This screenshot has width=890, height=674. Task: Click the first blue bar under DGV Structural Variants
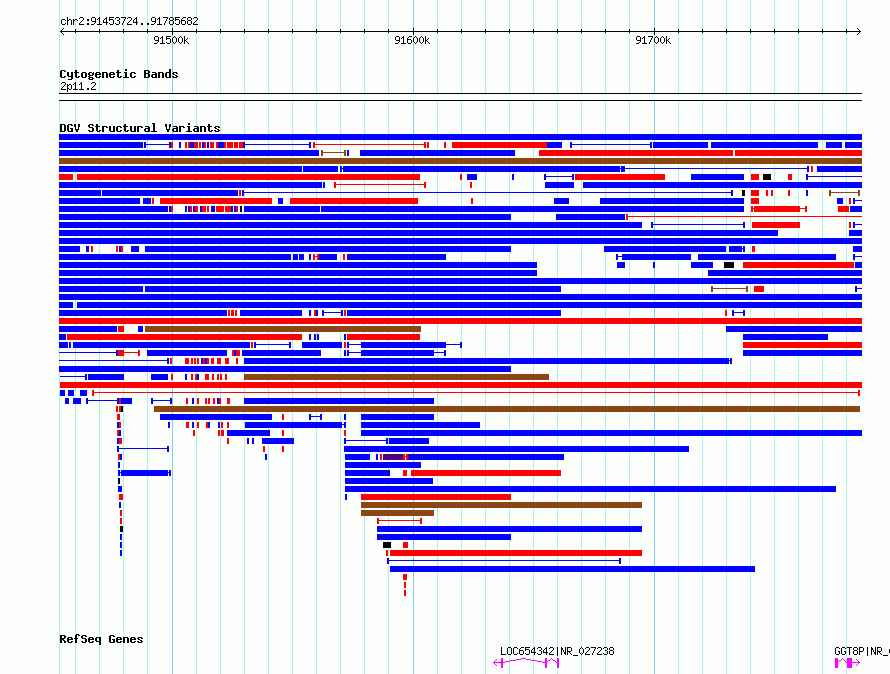click(x=460, y=137)
